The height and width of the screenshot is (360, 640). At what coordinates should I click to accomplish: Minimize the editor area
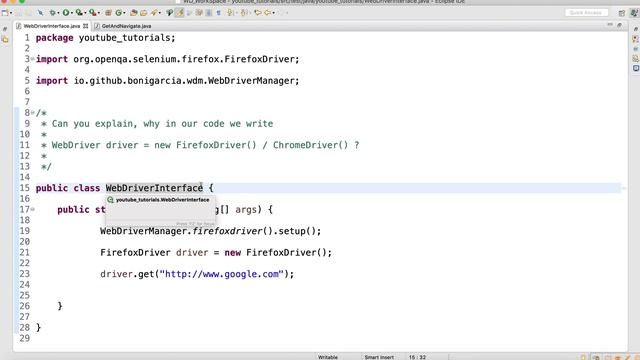click(610, 25)
